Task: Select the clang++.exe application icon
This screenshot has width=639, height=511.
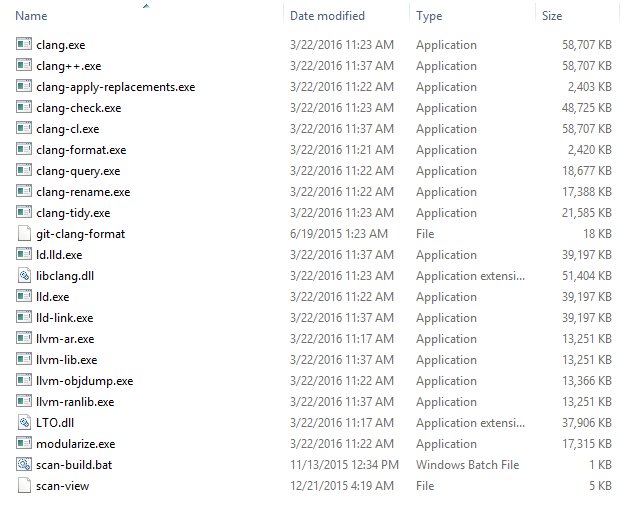Action: click(24, 65)
